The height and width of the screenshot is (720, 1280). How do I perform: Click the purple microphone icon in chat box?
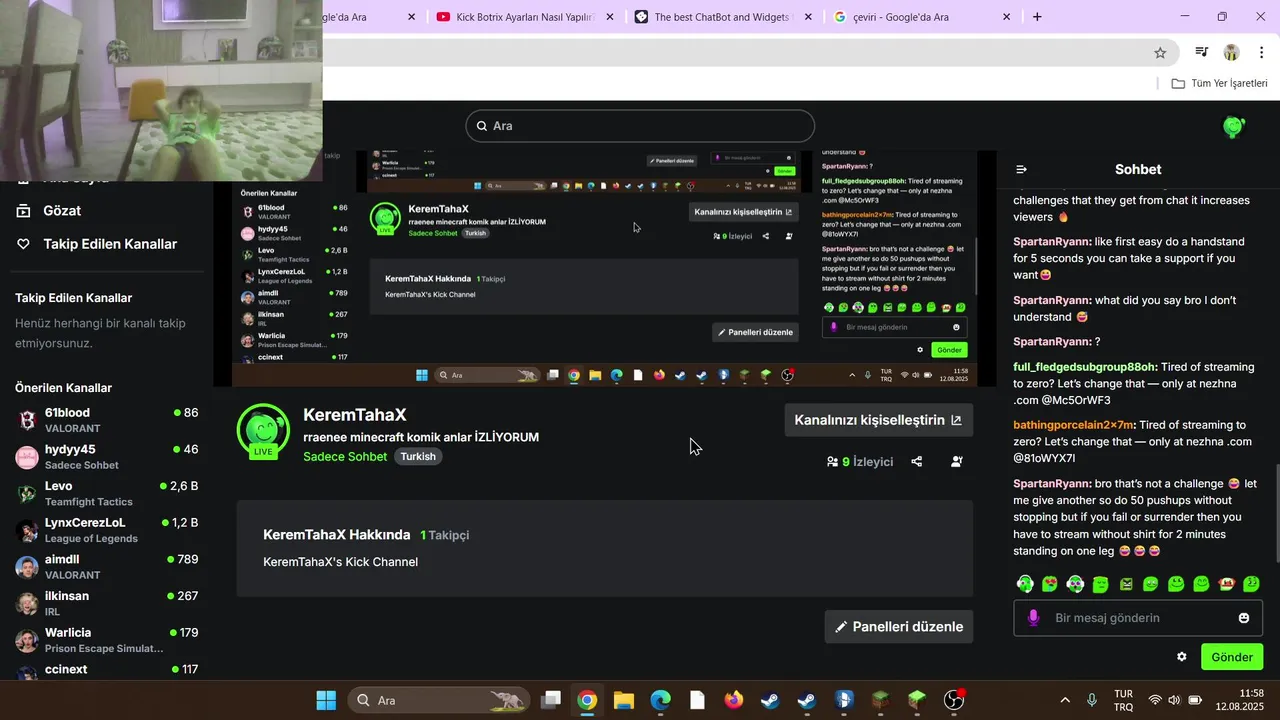(x=1034, y=618)
